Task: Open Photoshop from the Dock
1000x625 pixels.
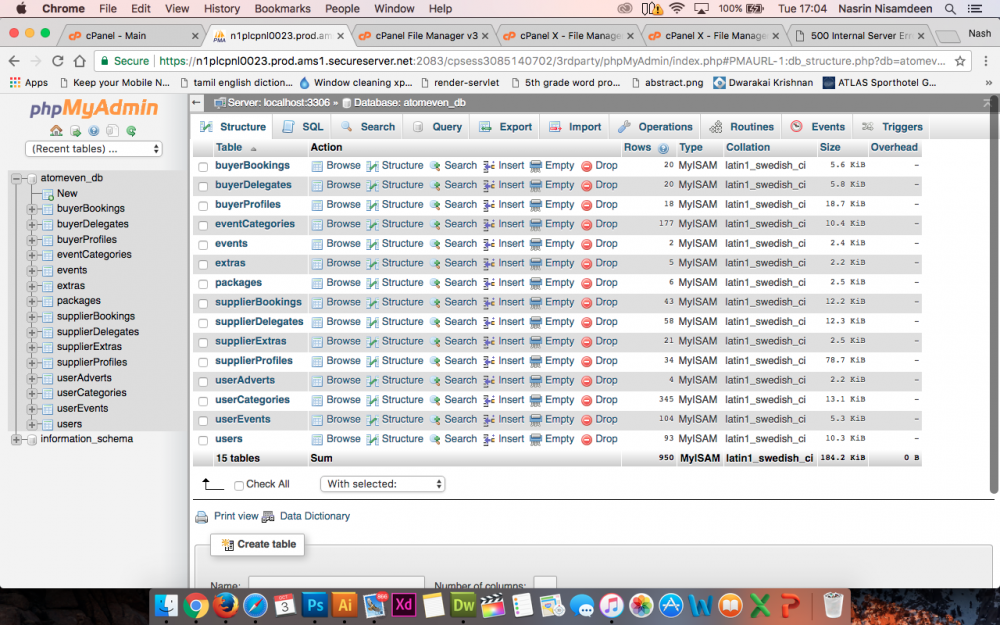Action: [x=314, y=605]
